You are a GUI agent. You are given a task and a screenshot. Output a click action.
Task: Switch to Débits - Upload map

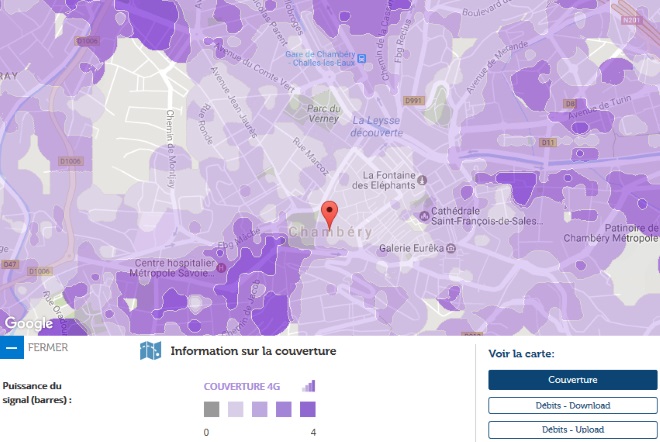pyautogui.click(x=572, y=429)
